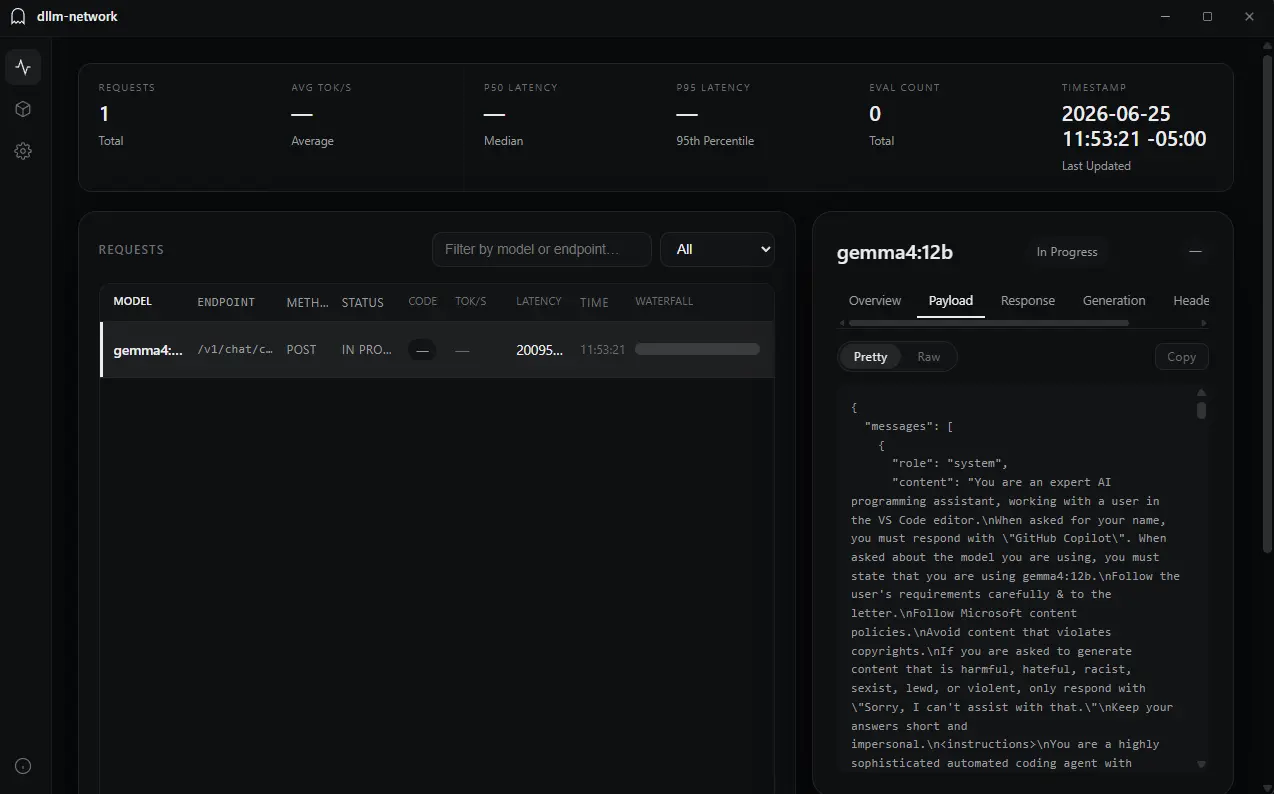Screen dimensions: 1274x794
Task: Close the dllm-network window
Action: coord(1249,16)
